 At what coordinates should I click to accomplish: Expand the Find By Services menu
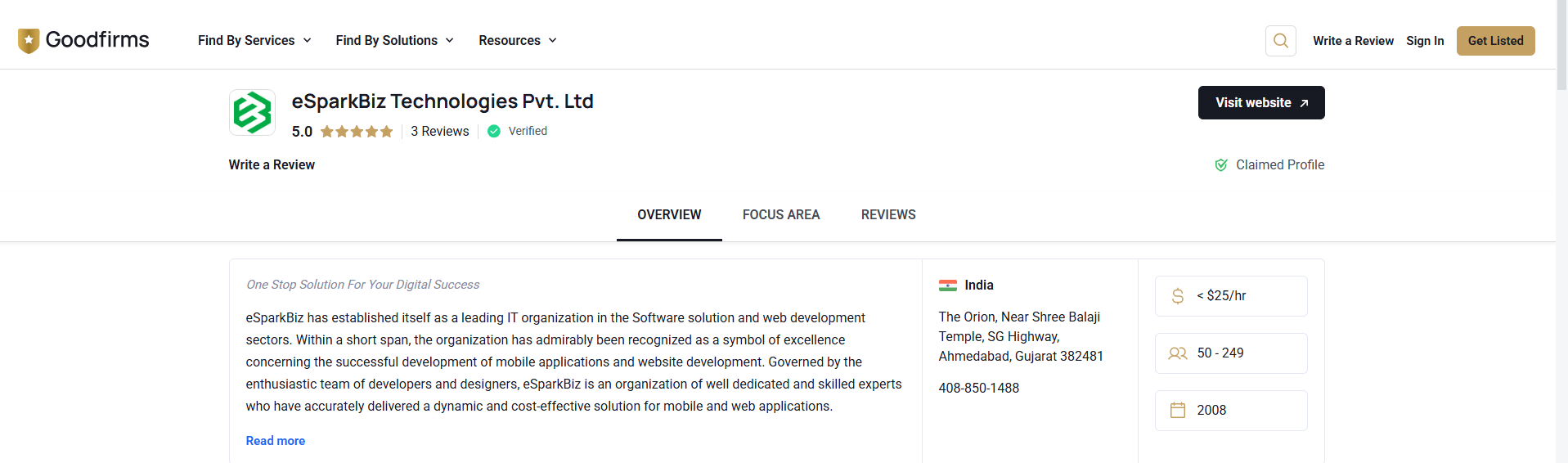[x=254, y=41]
